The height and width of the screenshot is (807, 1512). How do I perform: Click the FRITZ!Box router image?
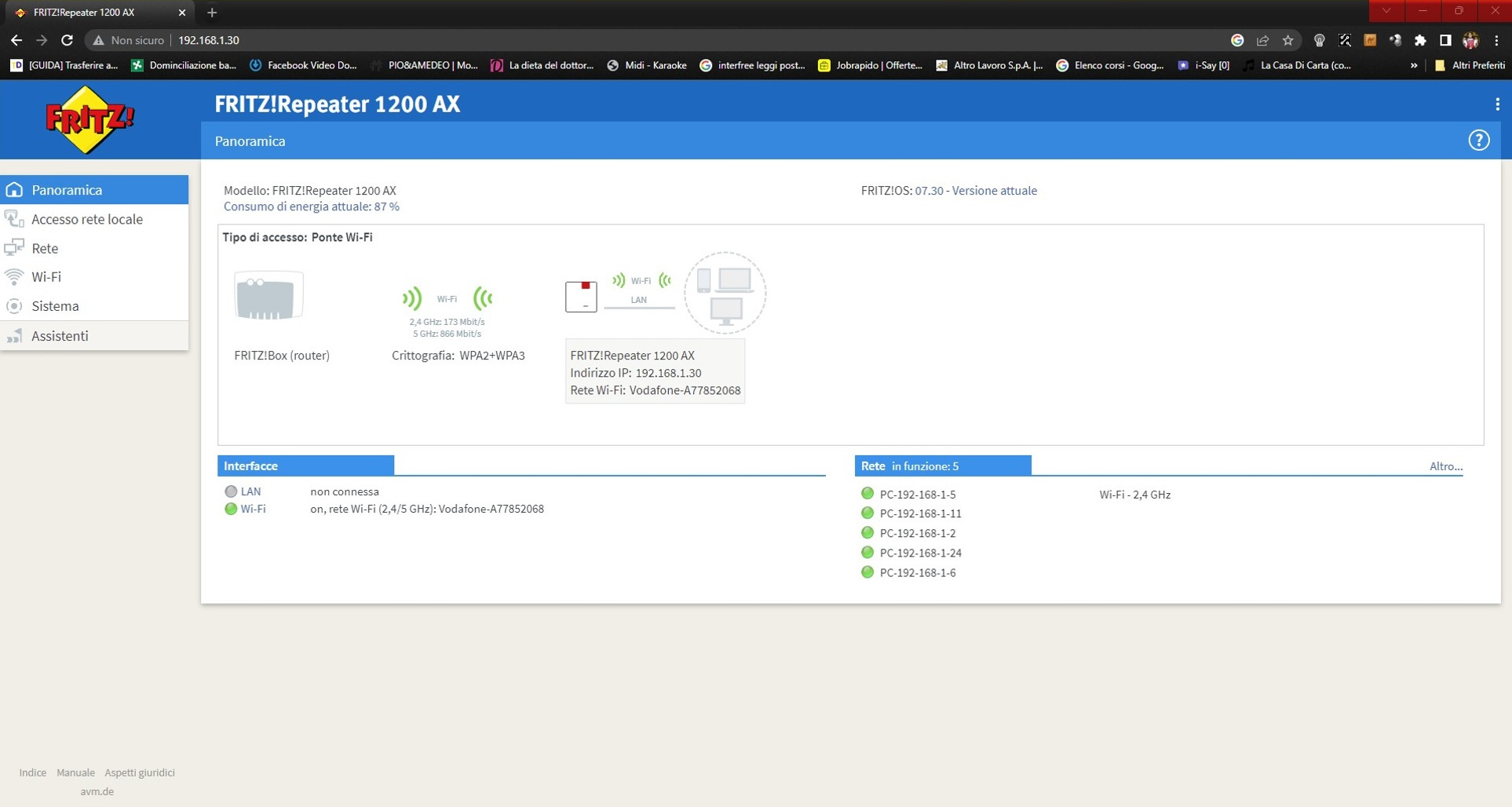point(268,297)
